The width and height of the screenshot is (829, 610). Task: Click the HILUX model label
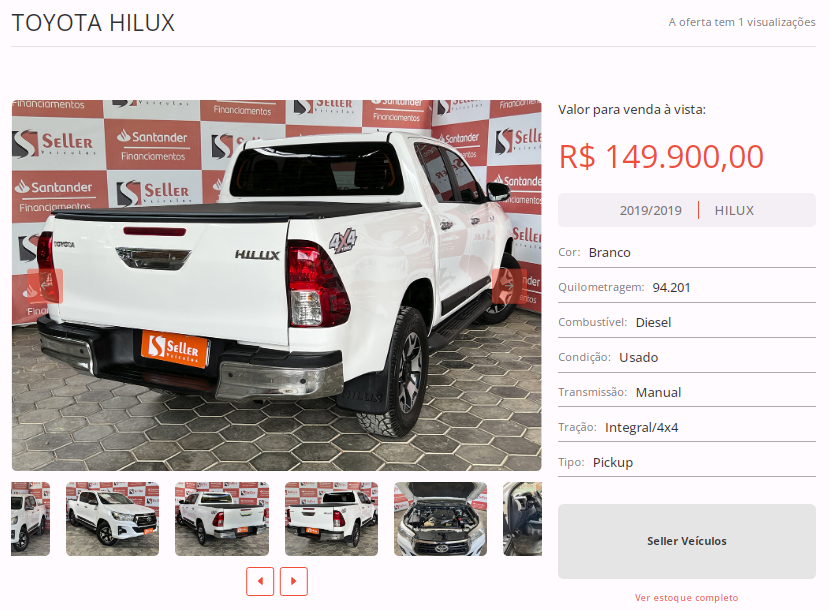click(x=734, y=210)
